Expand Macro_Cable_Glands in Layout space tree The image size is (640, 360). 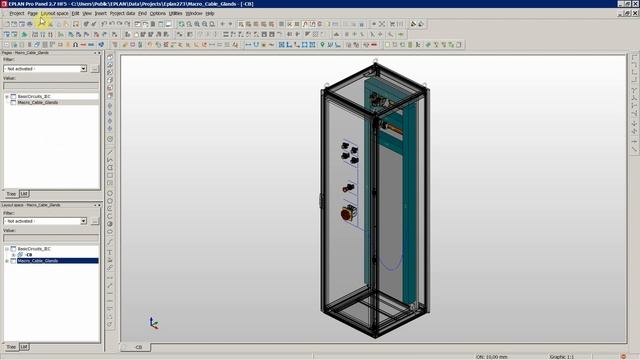pyautogui.click(x=7, y=261)
